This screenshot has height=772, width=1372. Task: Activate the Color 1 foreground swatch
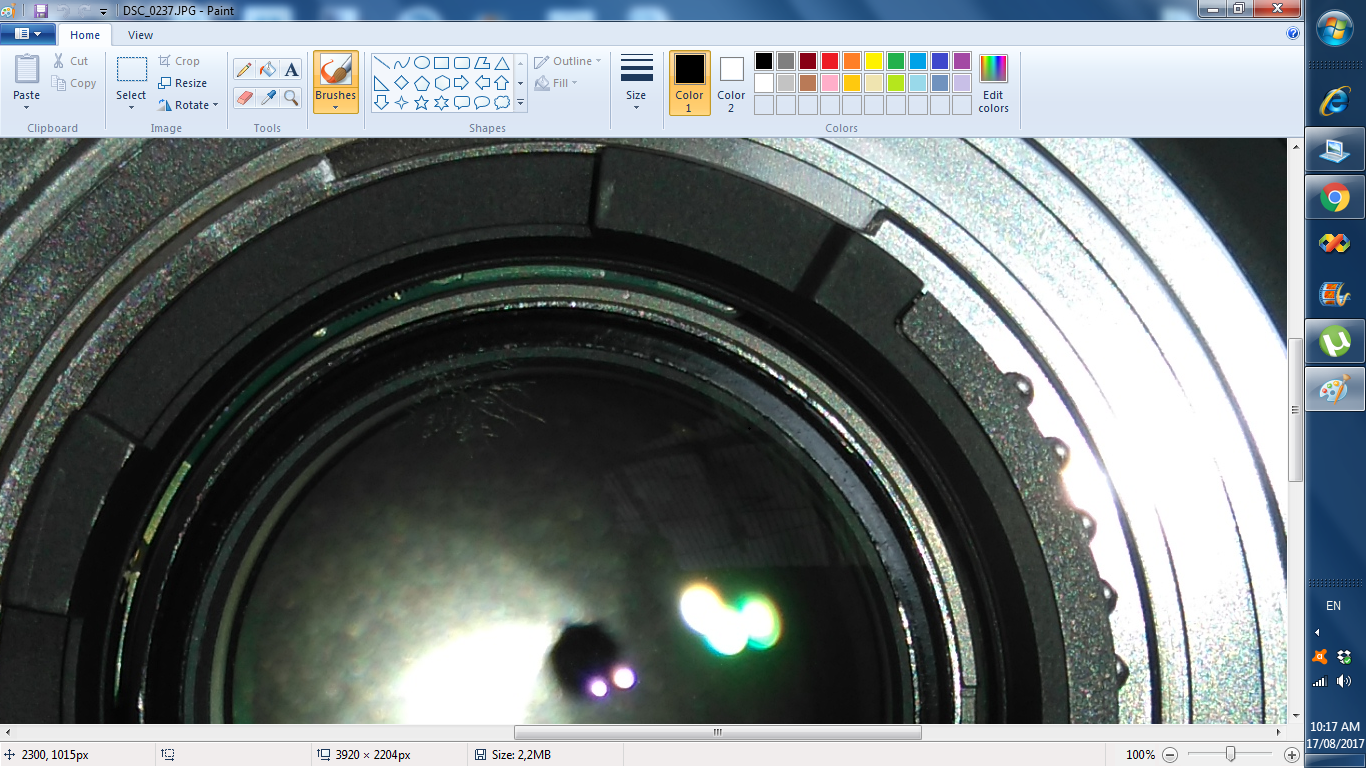pyautogui.click(x=690, y=84)
